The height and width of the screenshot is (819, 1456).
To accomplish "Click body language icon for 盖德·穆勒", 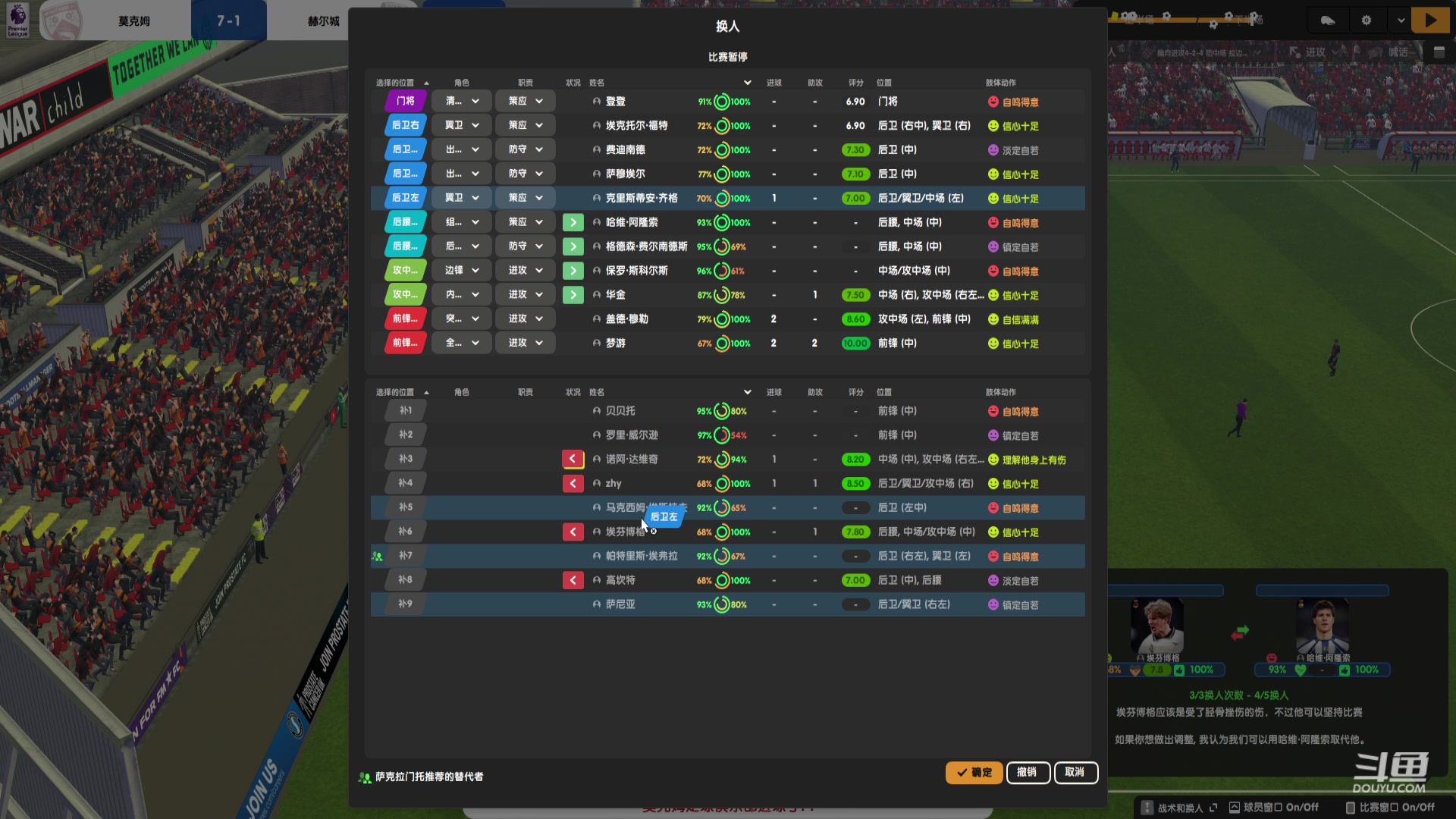I will click(993, 319).
